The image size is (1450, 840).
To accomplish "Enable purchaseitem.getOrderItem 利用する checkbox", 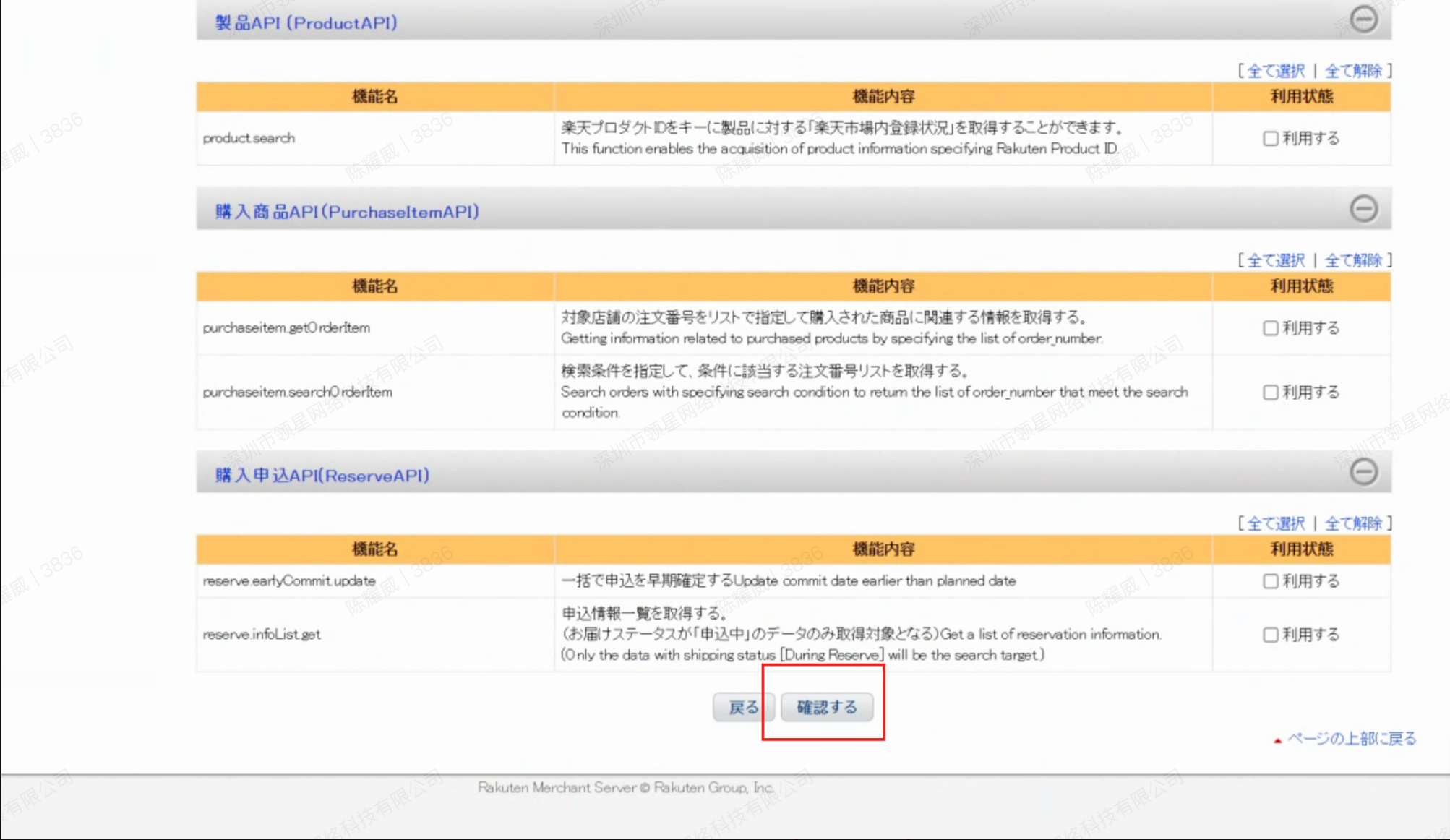I will click(1270, 328).
